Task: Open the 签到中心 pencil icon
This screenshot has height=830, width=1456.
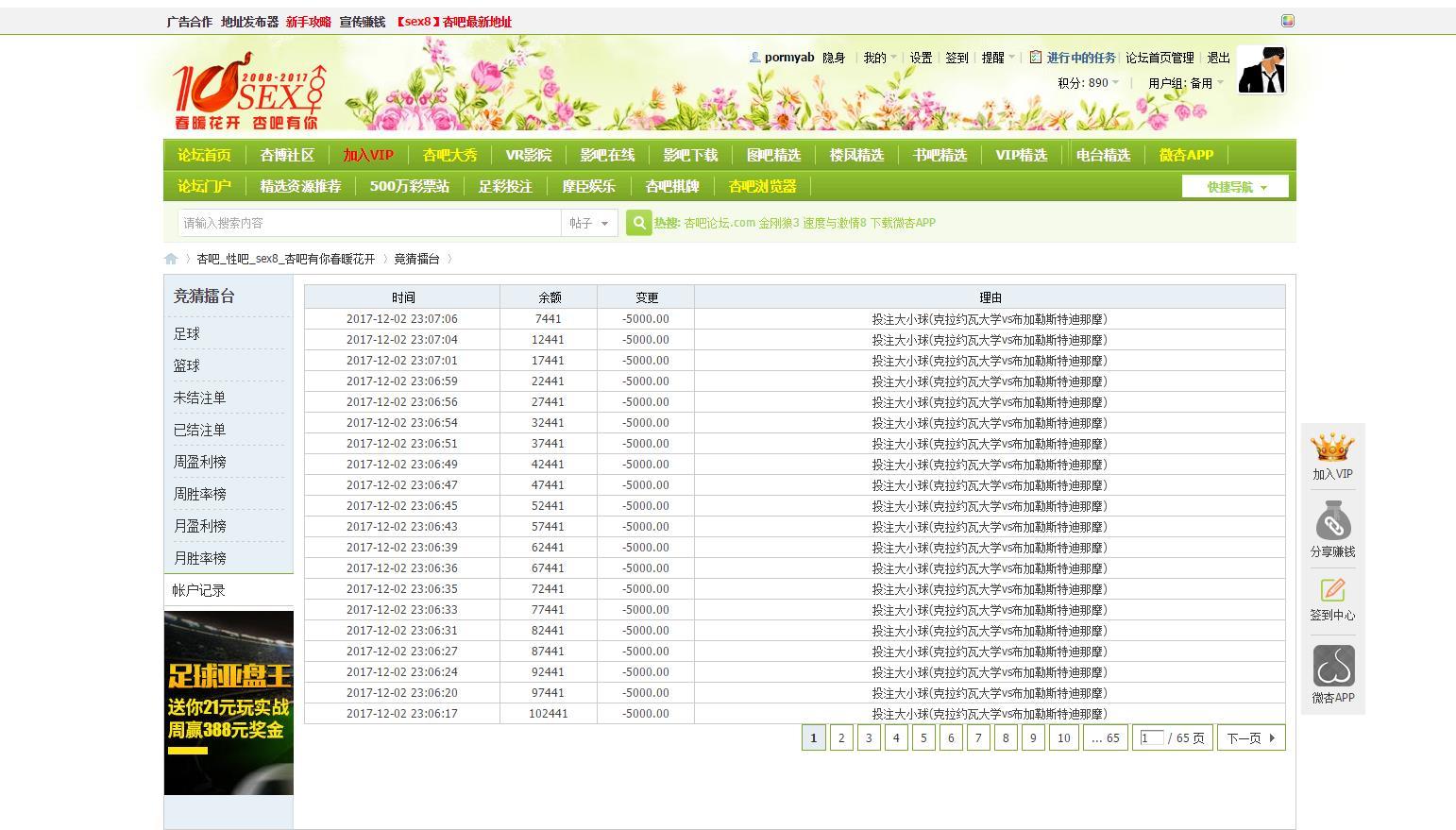Action: tap(1332, 590)
